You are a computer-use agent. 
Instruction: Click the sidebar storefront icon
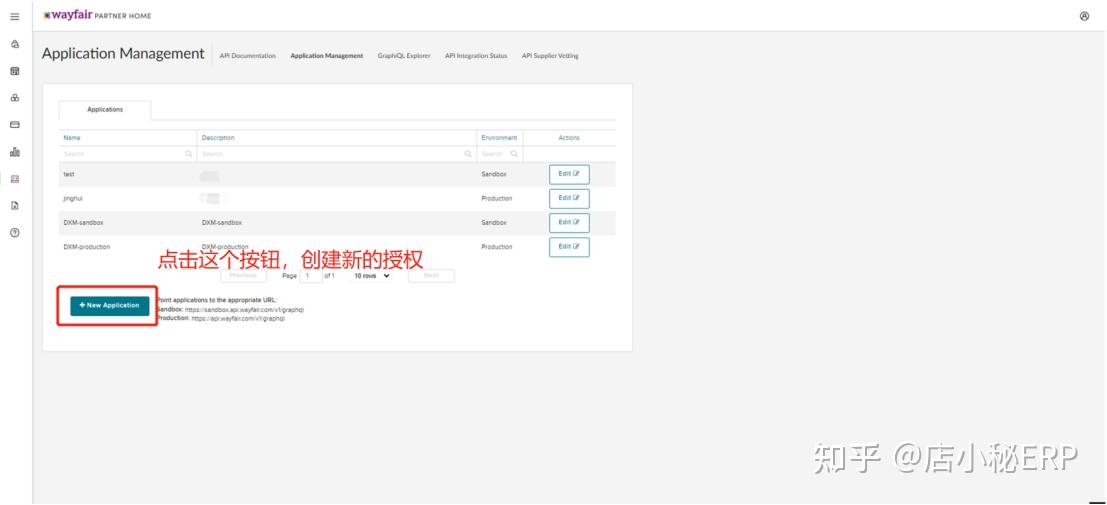pyautogui.click(x=15, y=71)
